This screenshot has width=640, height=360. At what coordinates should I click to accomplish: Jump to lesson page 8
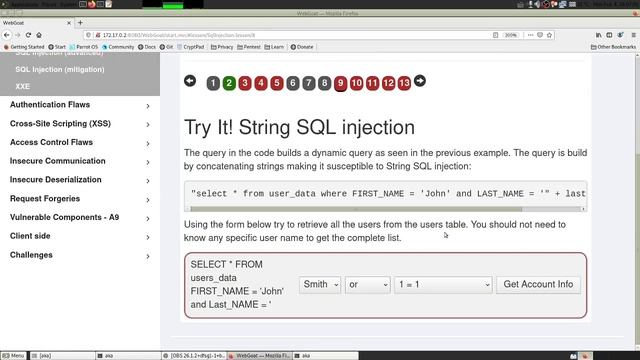(x=324, y=83)
